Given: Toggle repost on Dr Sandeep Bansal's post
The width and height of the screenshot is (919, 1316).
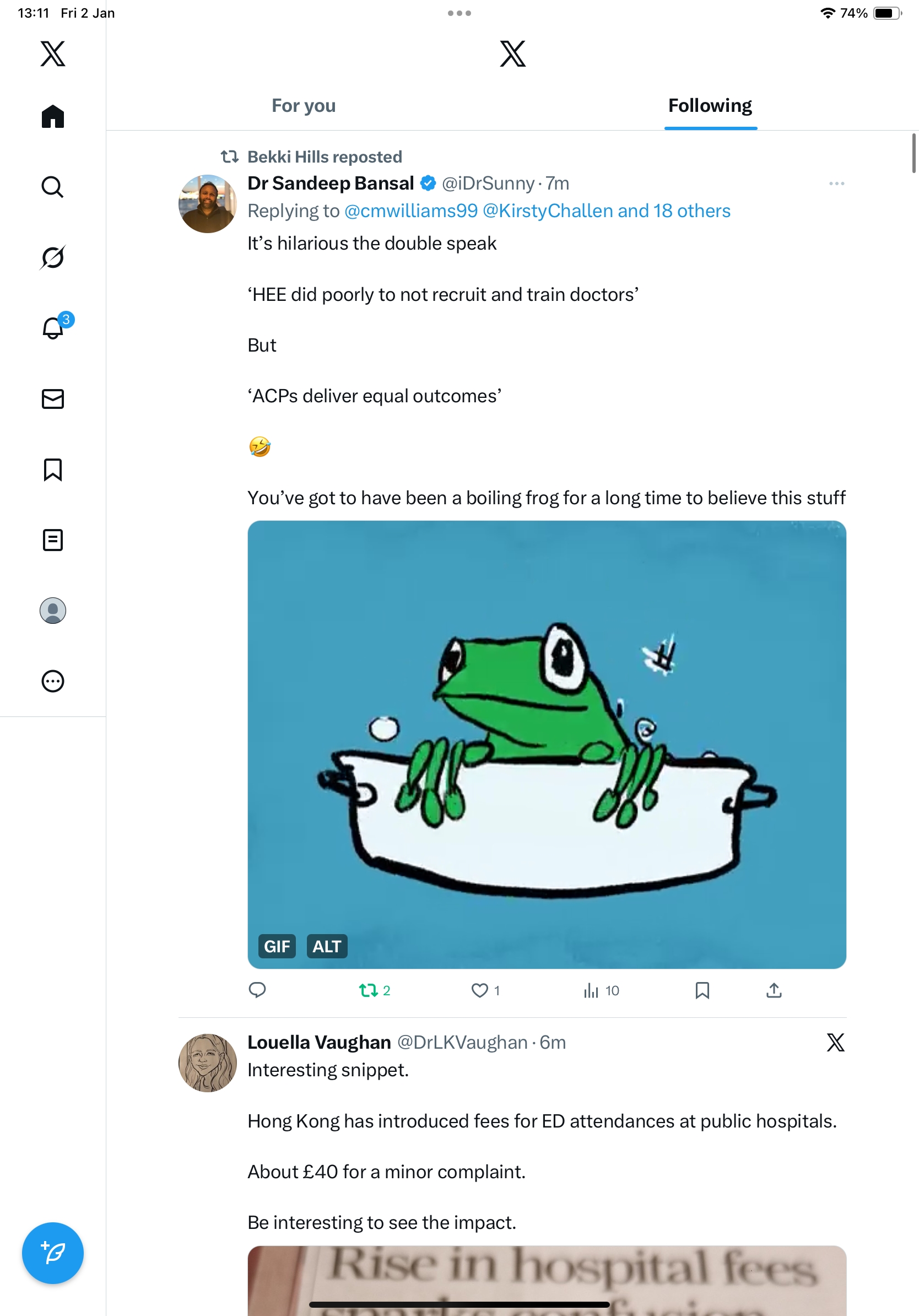Looking at the screenshot, I should click(x=369, y=990).
